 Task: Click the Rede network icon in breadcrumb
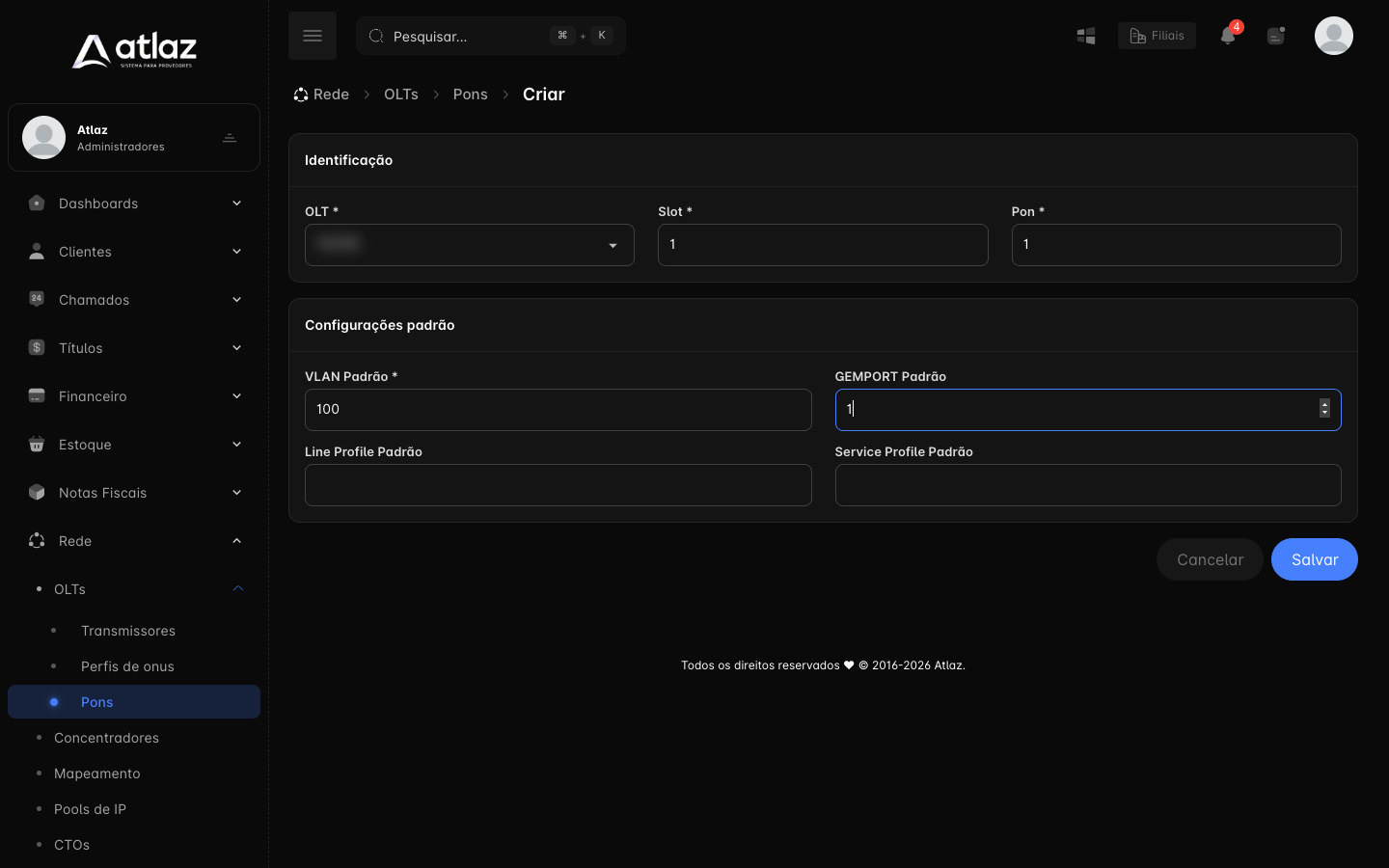coord(301,95)
